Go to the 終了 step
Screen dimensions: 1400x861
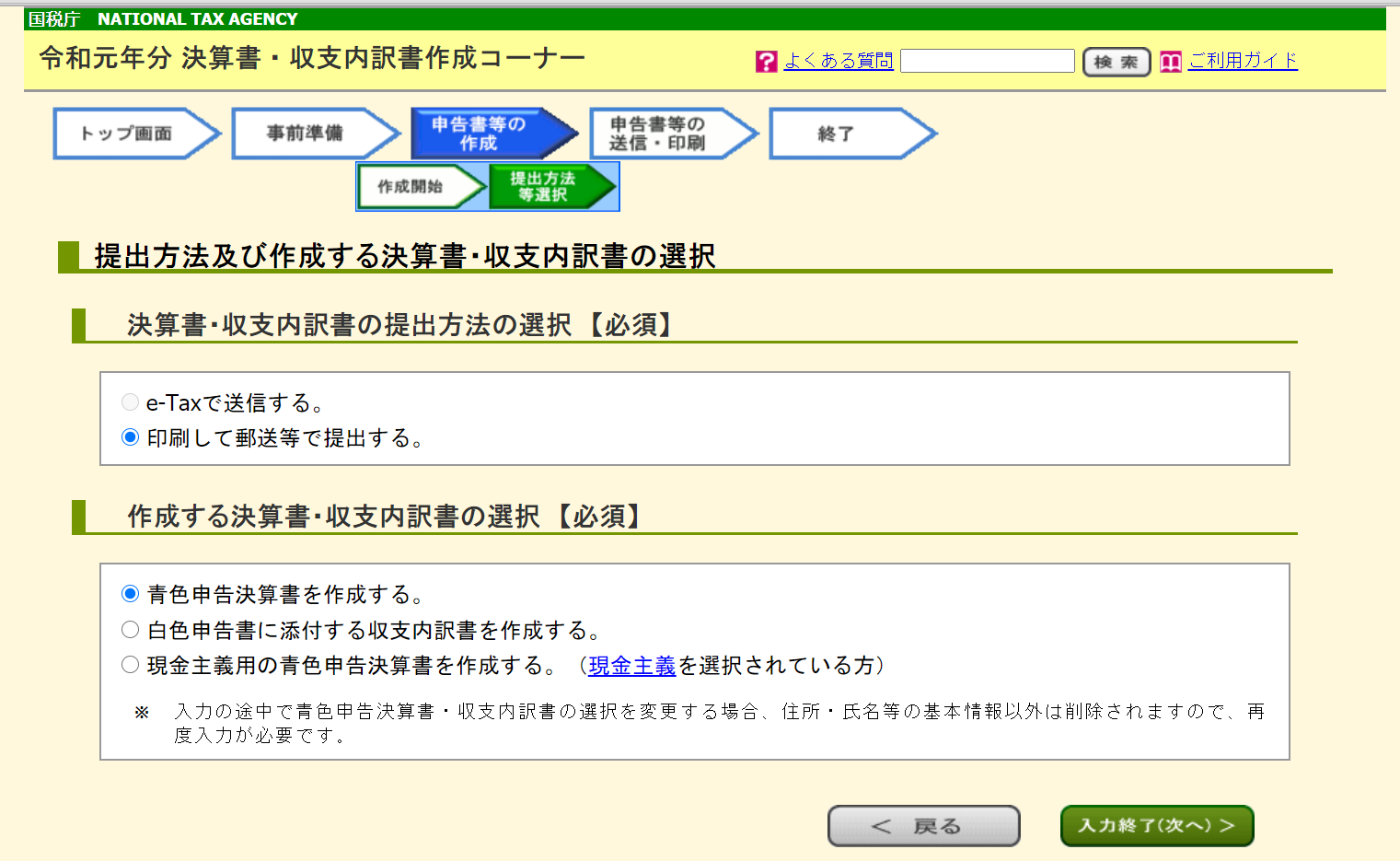coord(851,134)
